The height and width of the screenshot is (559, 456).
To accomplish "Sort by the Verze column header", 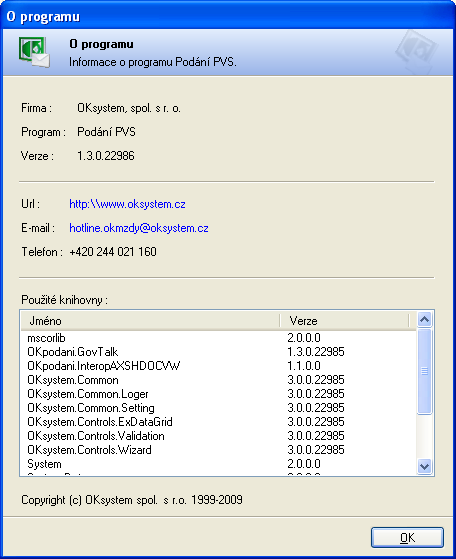I will (344, 320).
